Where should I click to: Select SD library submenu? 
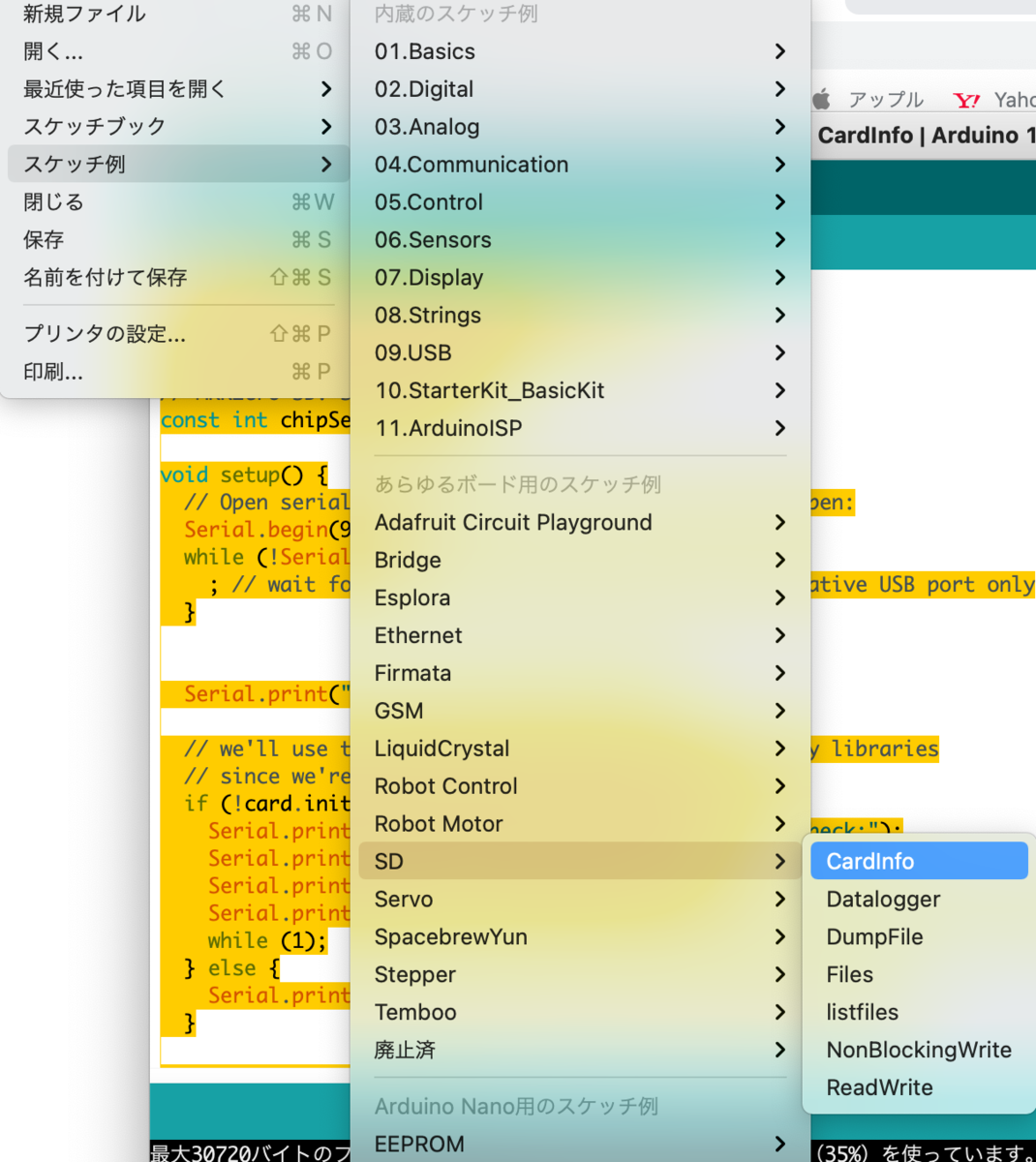point(580,862)
